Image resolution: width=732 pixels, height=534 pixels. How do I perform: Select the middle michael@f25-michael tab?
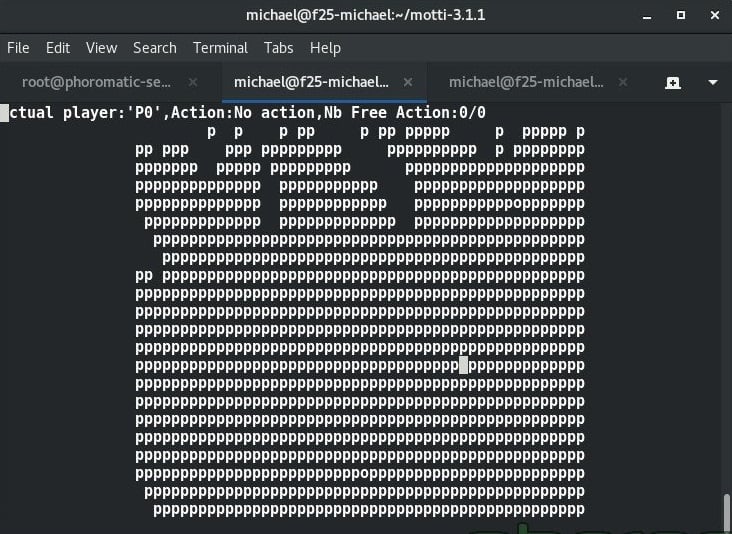tap(310, 82)
